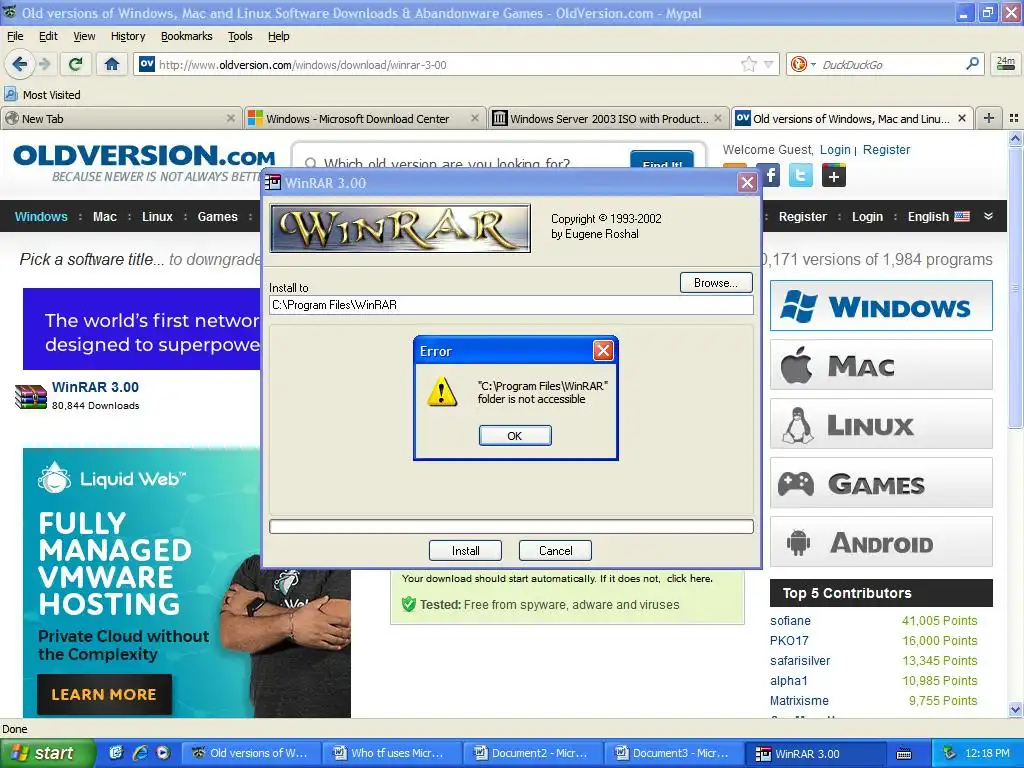Click the 24m timer toolbar button
This screenshot has height=768, width=1024.
tap(1006, 64)
